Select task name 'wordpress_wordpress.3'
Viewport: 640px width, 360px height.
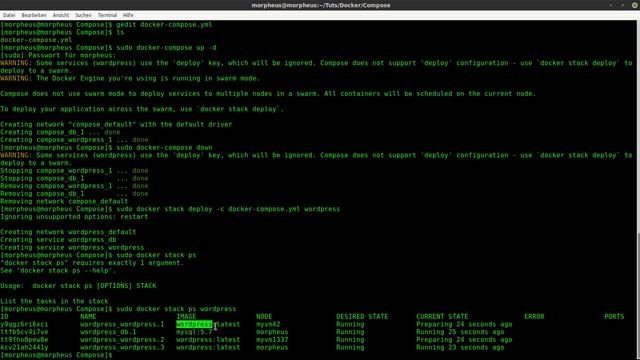[x=122, y=347]
